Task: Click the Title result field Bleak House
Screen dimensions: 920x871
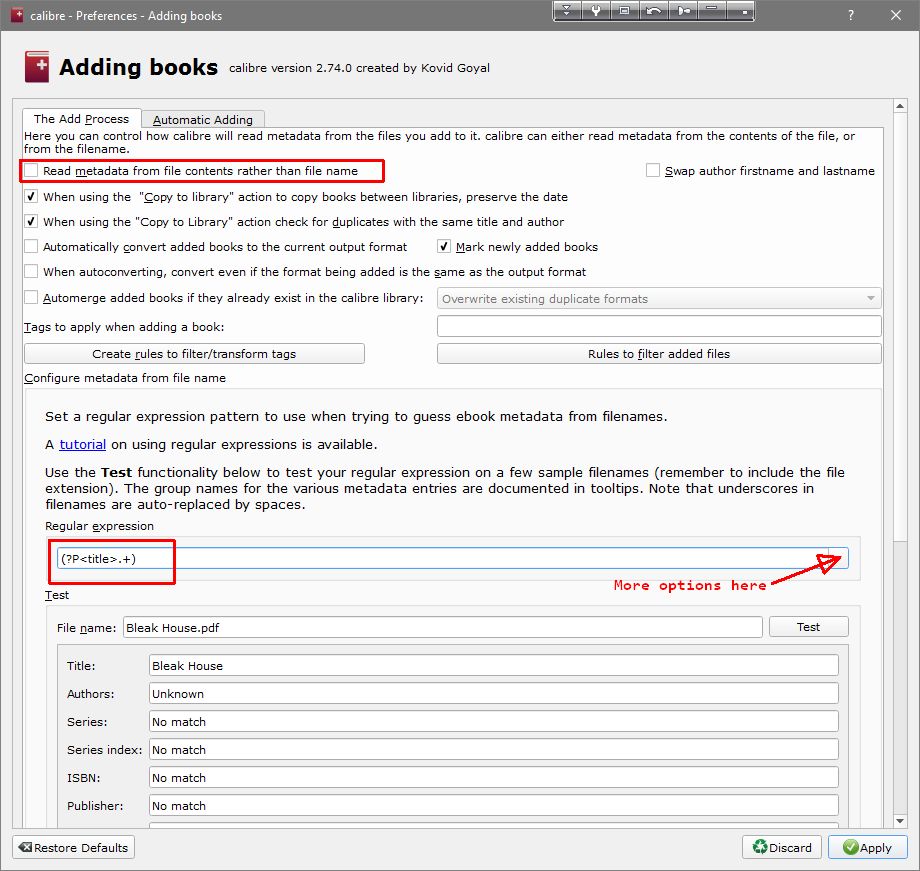Action: coord(493,666)
